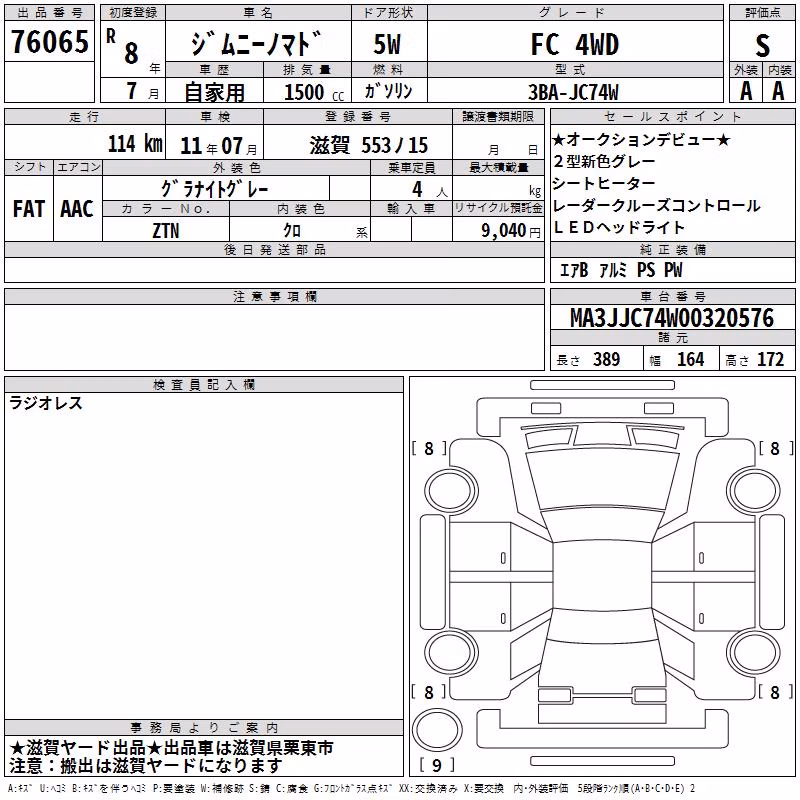This screenshot has width=800, height=800.
Task: Click the 2型新色グレー sales point
Action: [604, 161]
